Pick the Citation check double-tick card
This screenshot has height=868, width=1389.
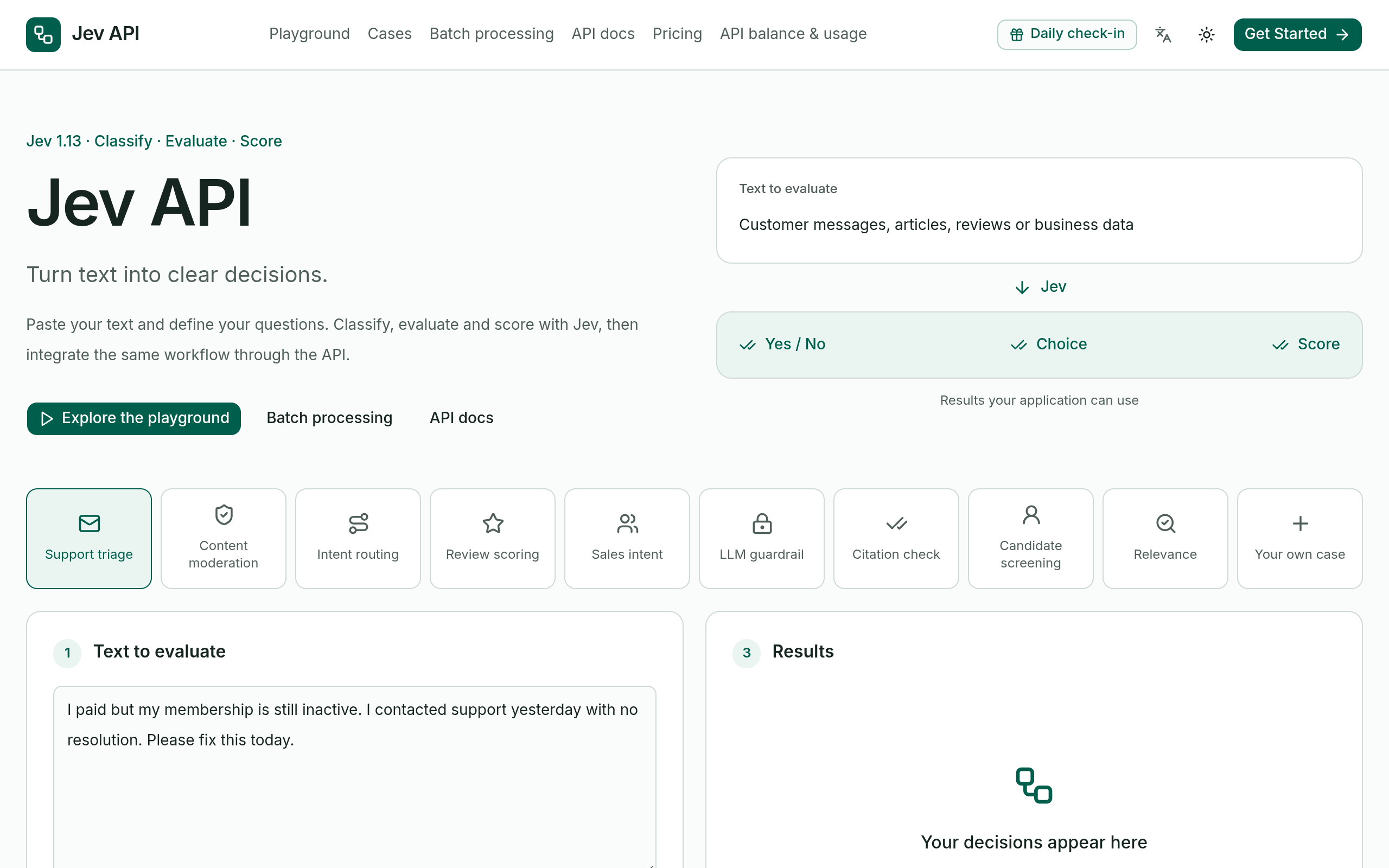(896, 539)
